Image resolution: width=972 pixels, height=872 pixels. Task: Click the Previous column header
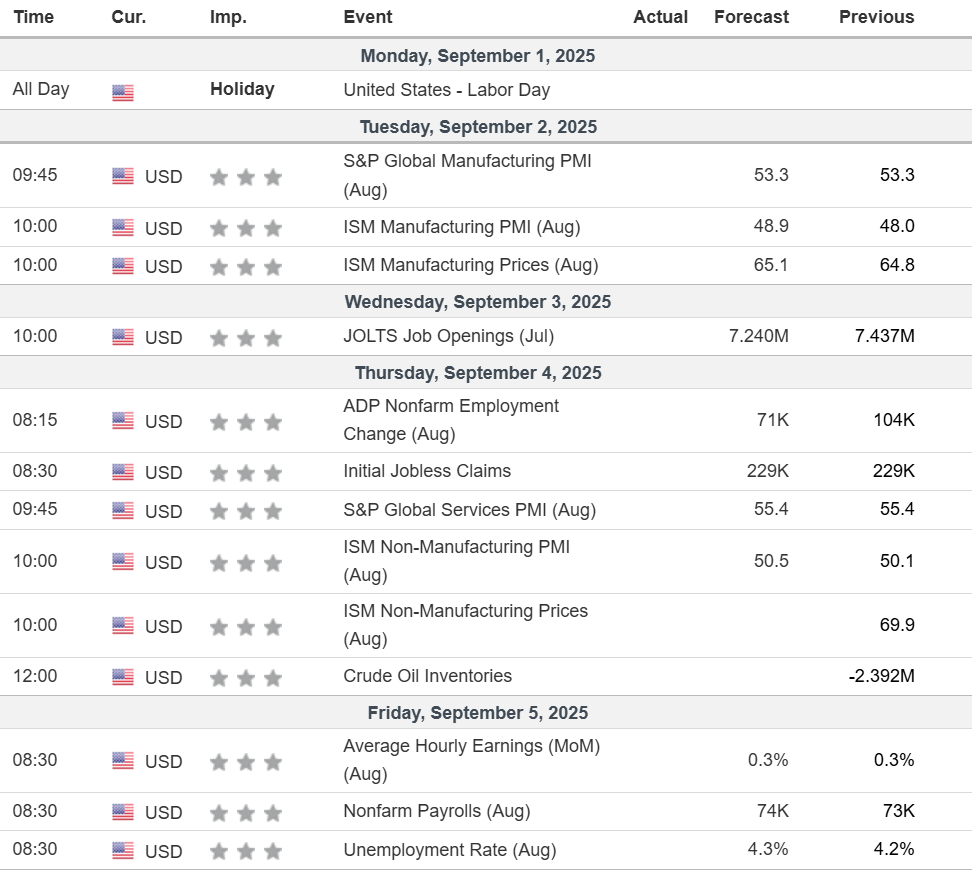coord(877,17)
